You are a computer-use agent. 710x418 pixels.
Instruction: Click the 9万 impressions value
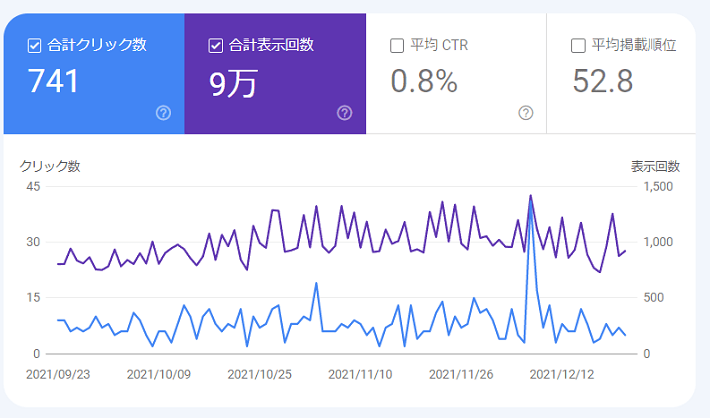tap(233, 83)
